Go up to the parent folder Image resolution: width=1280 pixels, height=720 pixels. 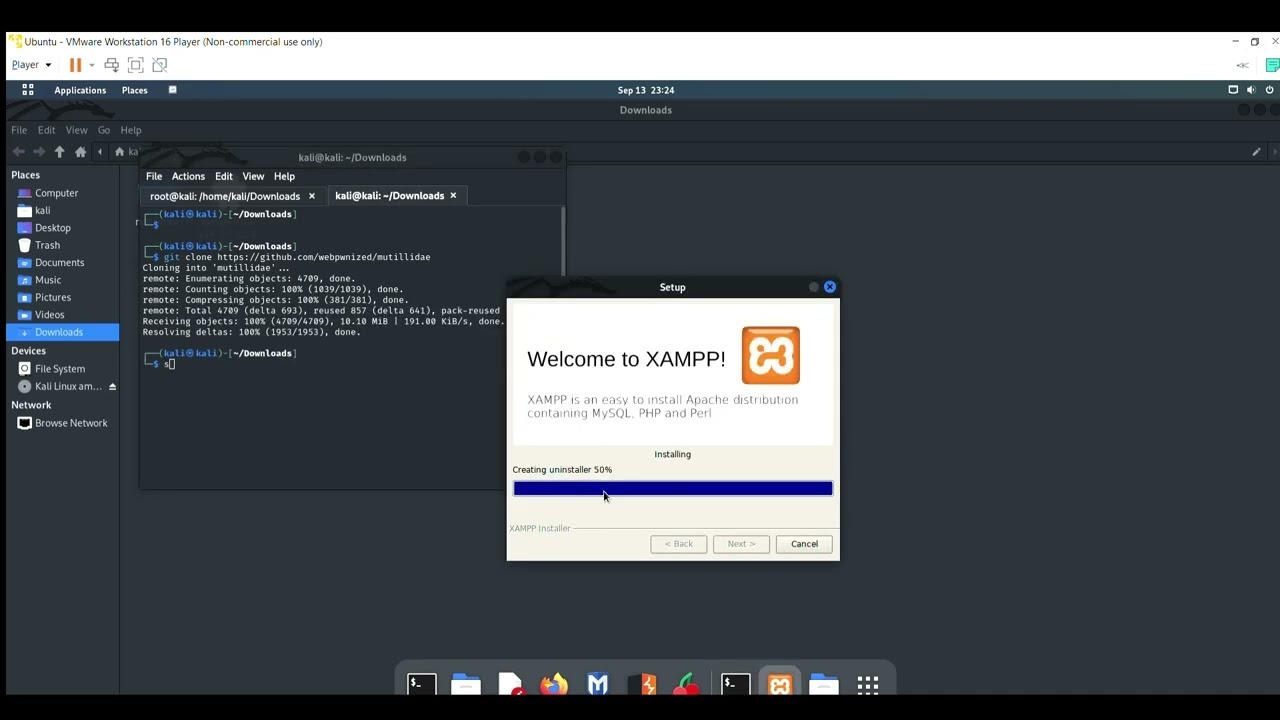click(60, 152)
